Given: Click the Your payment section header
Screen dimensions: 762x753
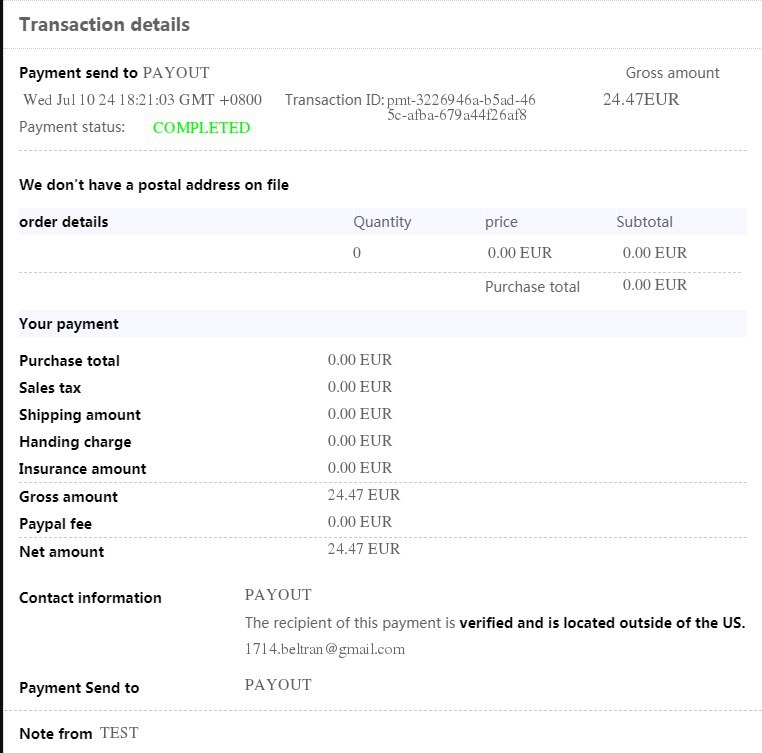Looking at the screenshot, I should coord(69,324).
